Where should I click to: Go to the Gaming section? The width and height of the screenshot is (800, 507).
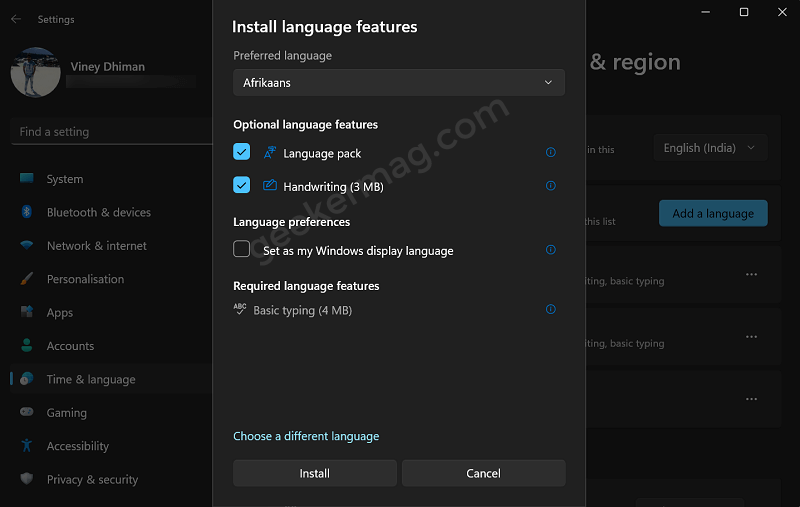click(66, 413)
